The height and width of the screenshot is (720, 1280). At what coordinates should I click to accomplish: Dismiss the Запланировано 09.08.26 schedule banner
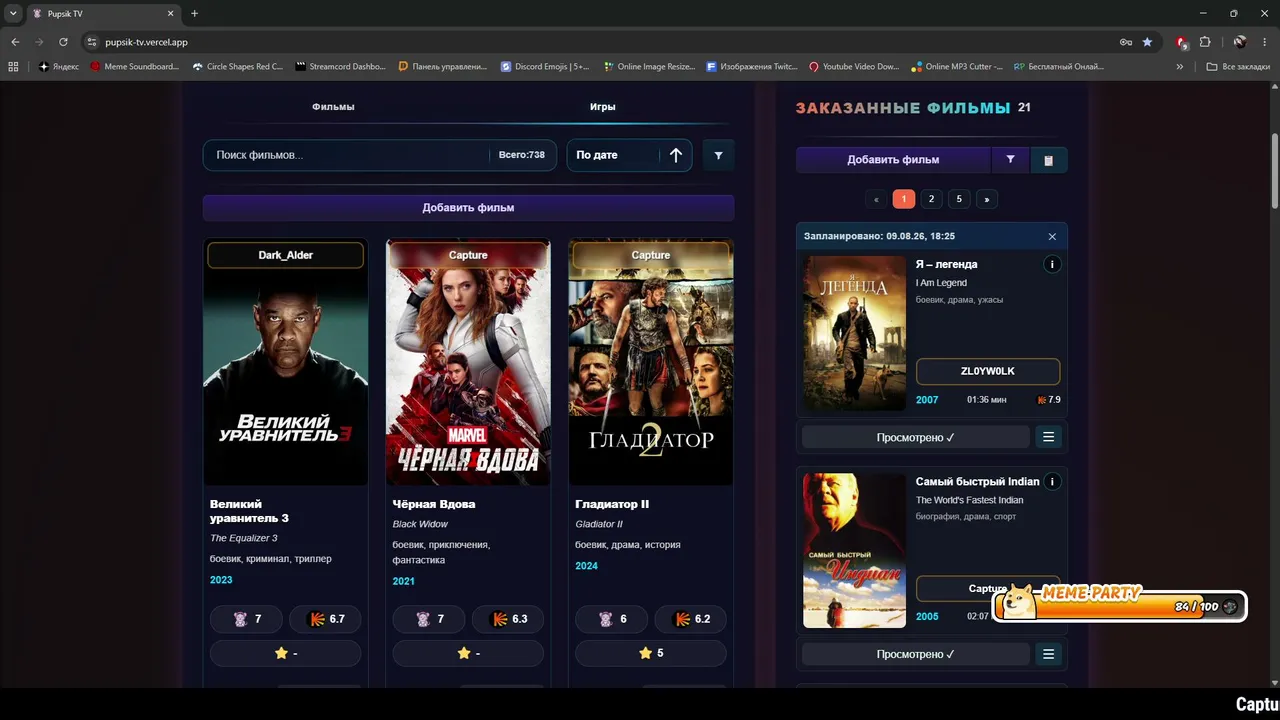[1052, 237]
